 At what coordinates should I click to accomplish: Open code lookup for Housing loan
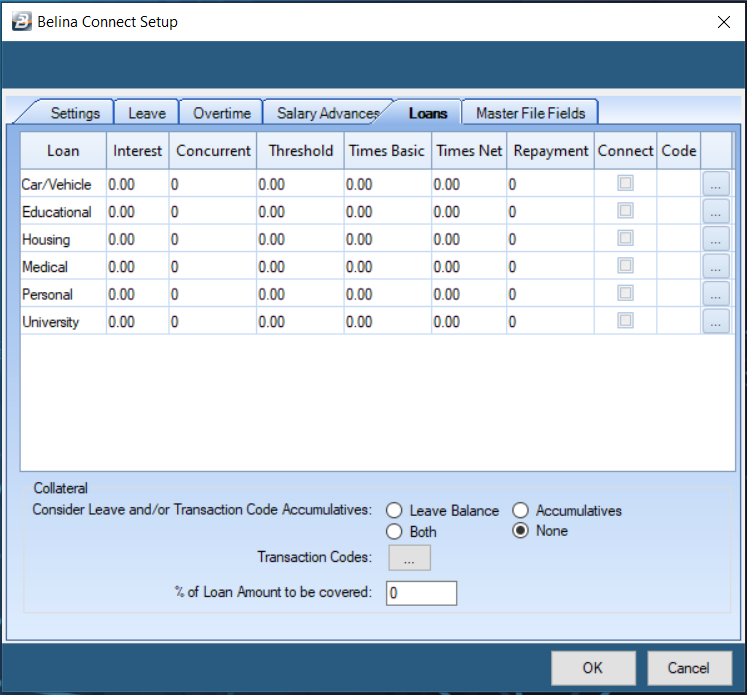coord(716,239)
